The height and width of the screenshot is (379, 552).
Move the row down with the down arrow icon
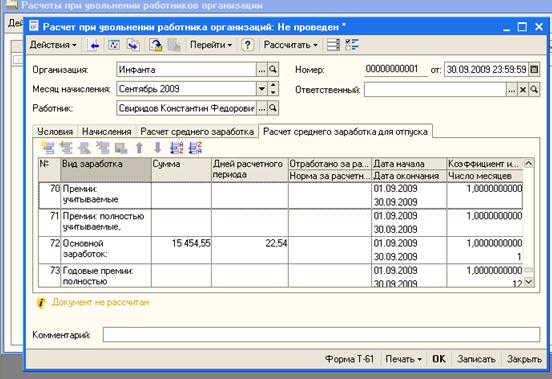point(157,148)
